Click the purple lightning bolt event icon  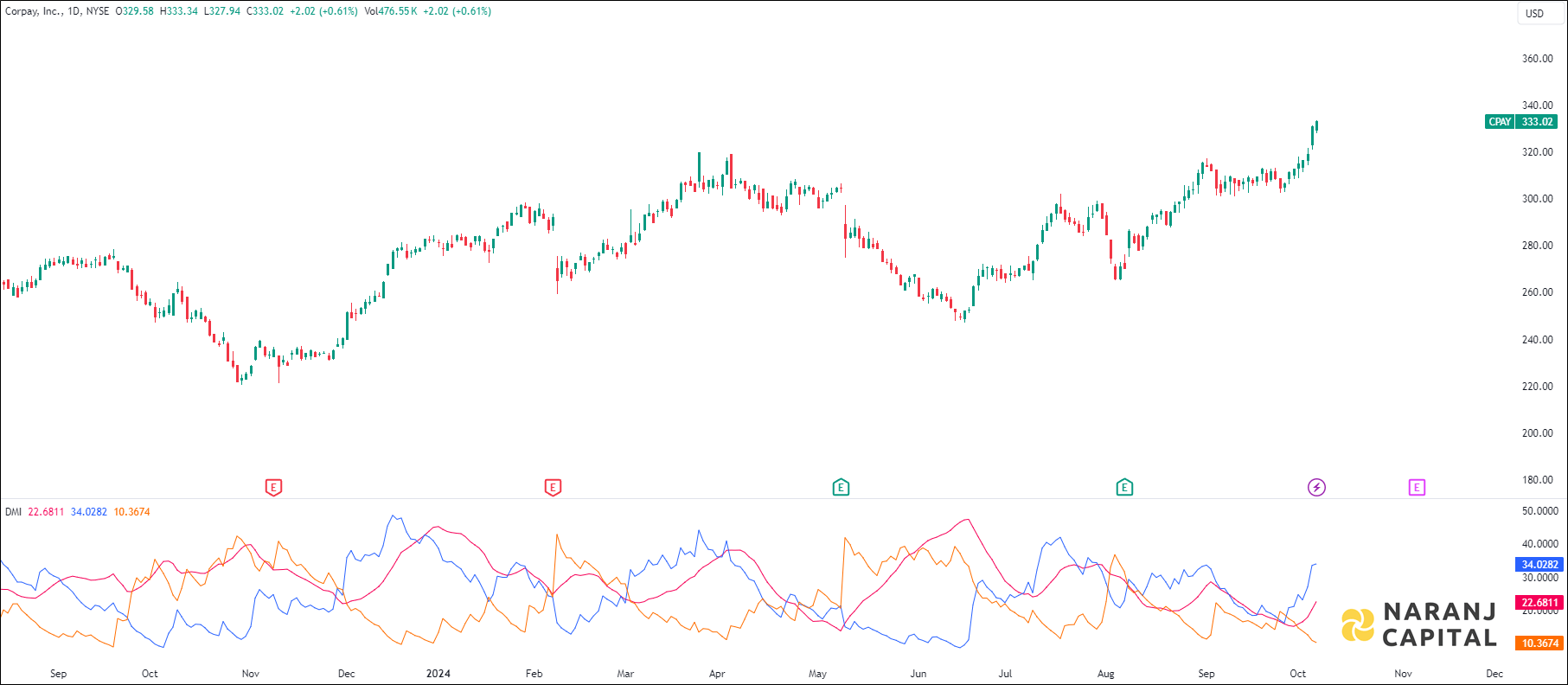[x=1316, y=488]
